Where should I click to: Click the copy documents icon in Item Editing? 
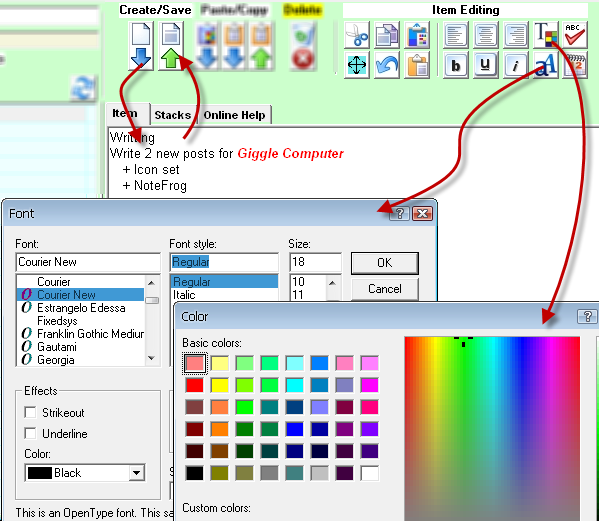(x=387, y=35)
